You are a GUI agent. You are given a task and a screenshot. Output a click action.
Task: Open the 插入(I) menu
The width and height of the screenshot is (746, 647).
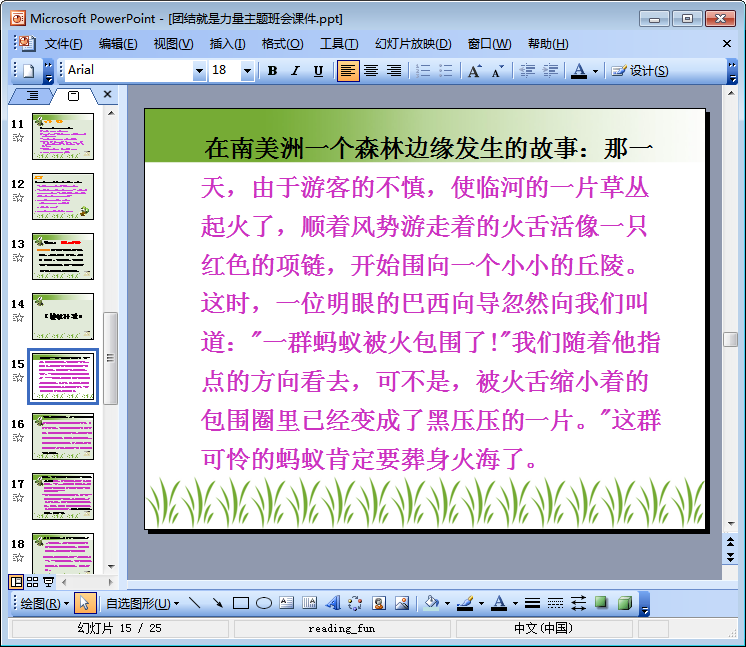227,44
